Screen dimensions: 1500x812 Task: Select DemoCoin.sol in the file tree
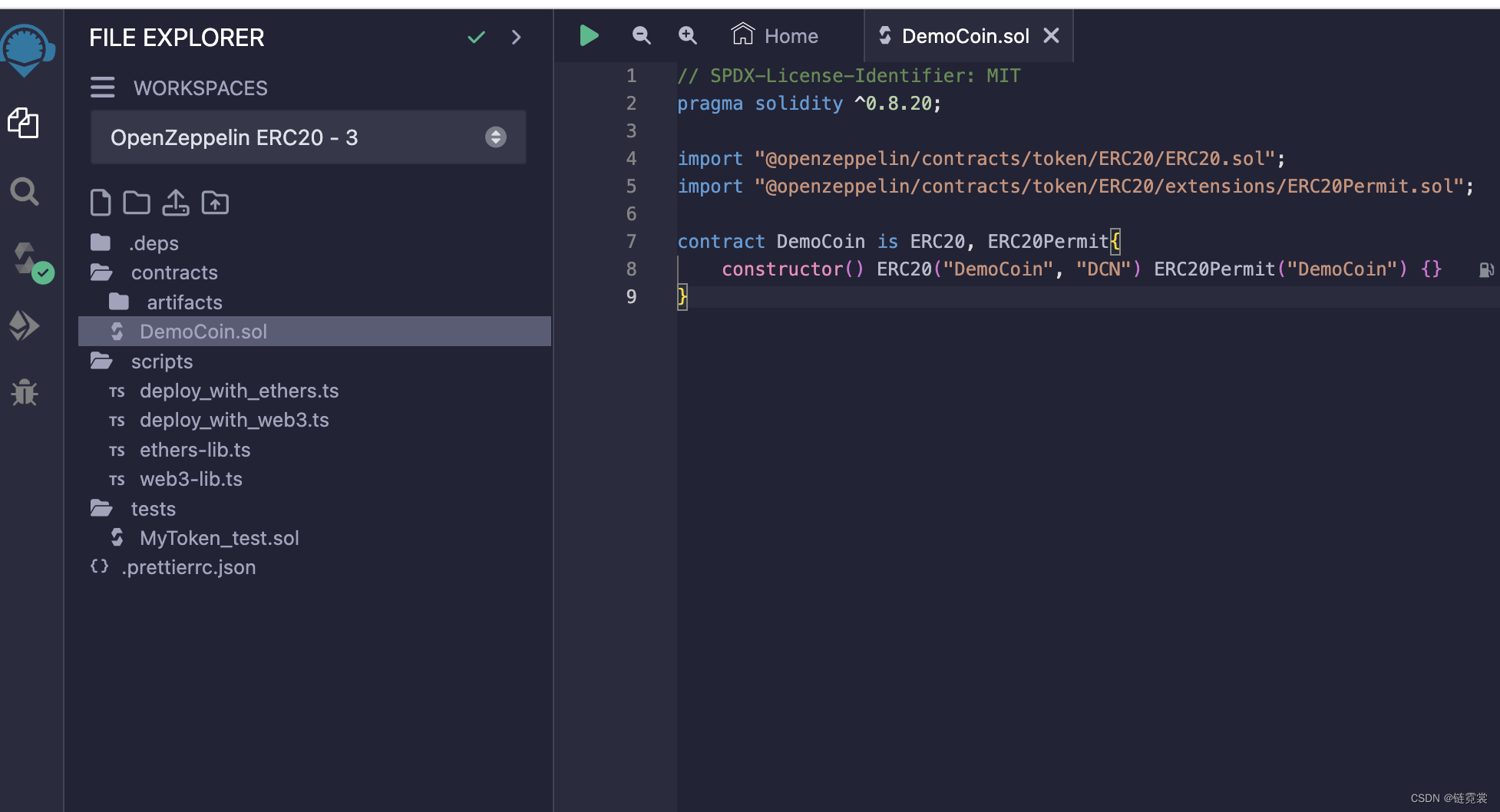point(315,332)
